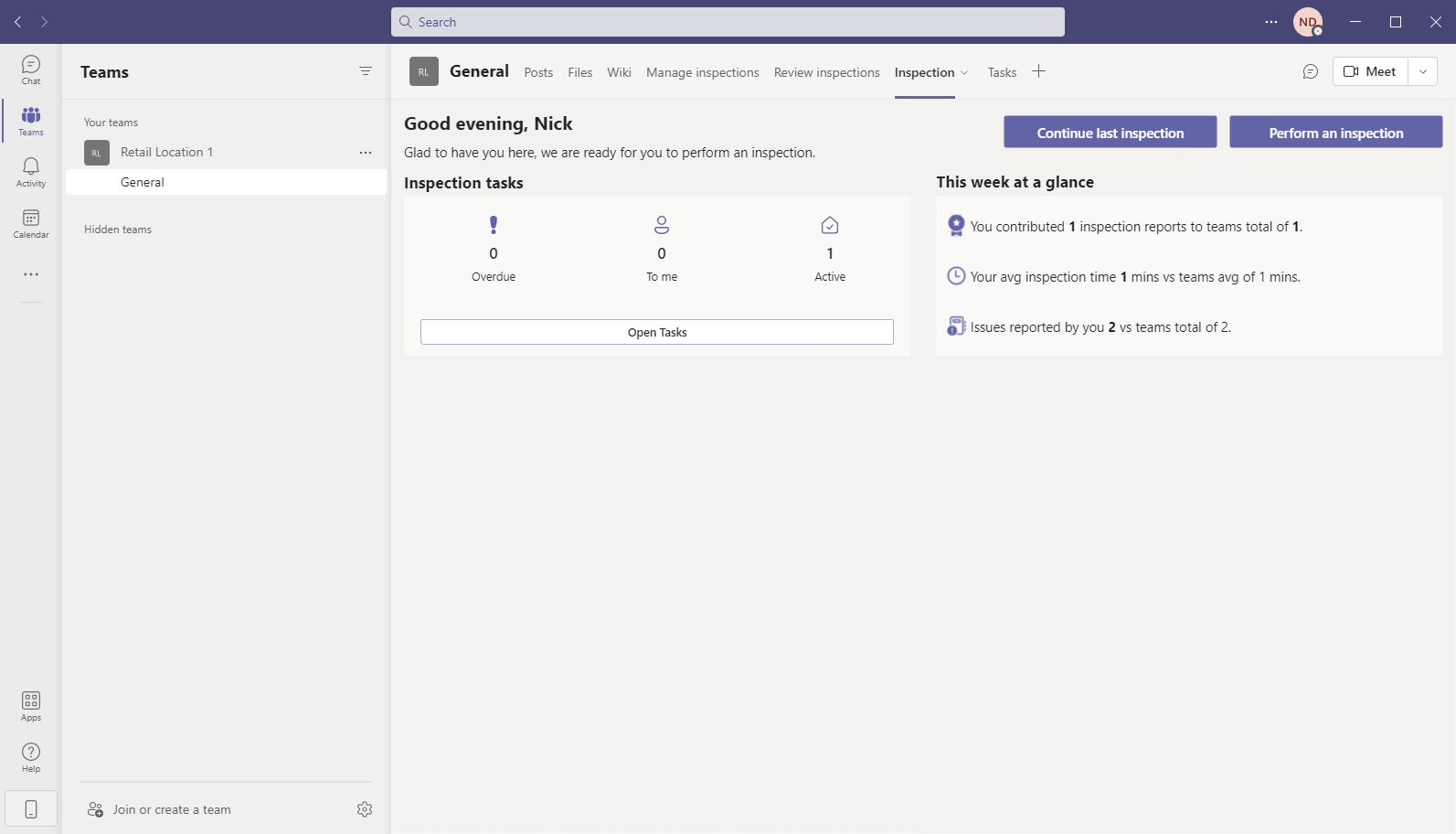Open the Review inspections tab
Screen dimensions: 1456x834
[827, 72]
